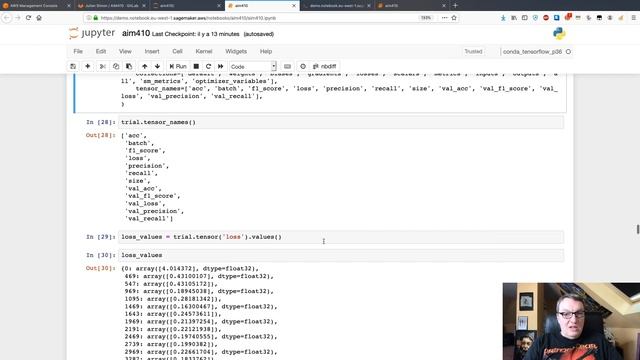Open the File menu
Image resolution: width=640 pixels, height=360 pixels.
click(78, 51)
